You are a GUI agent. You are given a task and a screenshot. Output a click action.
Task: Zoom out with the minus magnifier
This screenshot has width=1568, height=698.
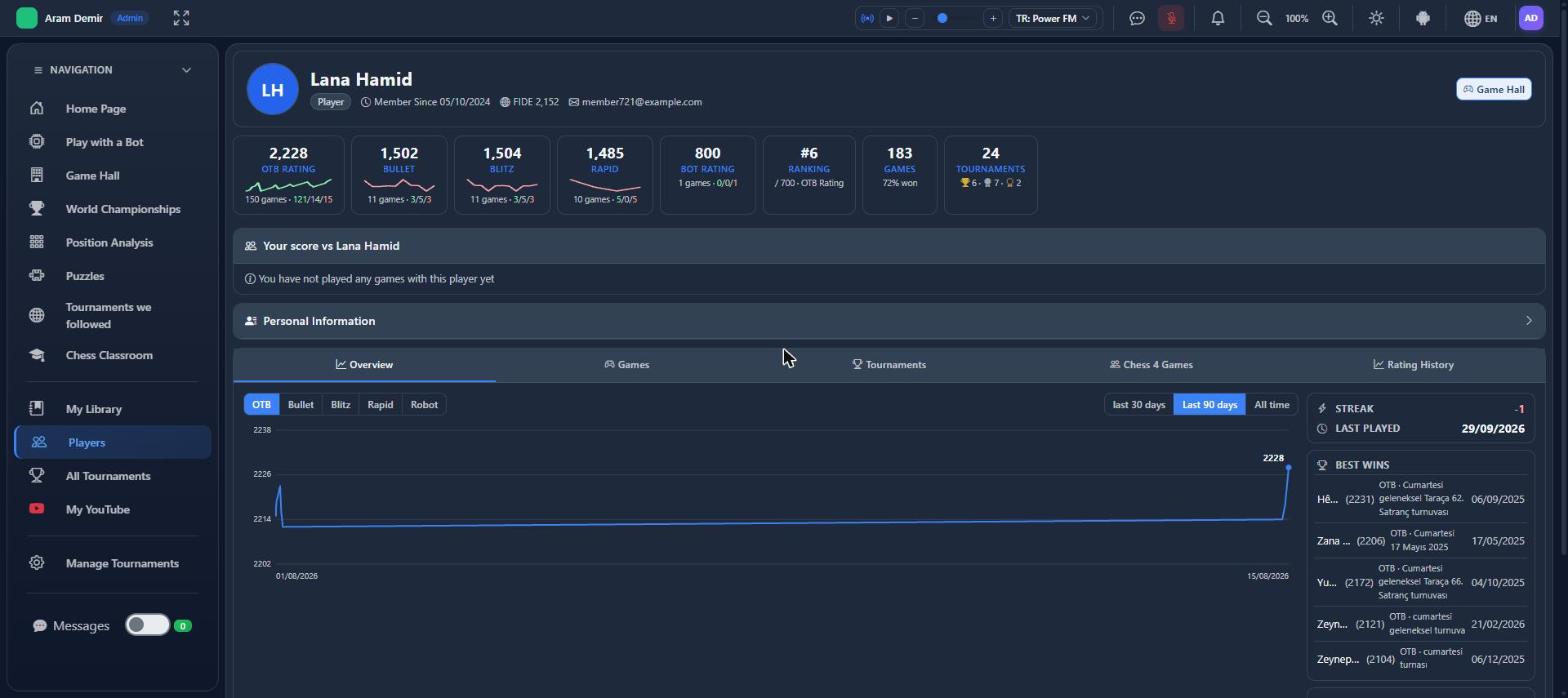click(x=1264, y=18)
